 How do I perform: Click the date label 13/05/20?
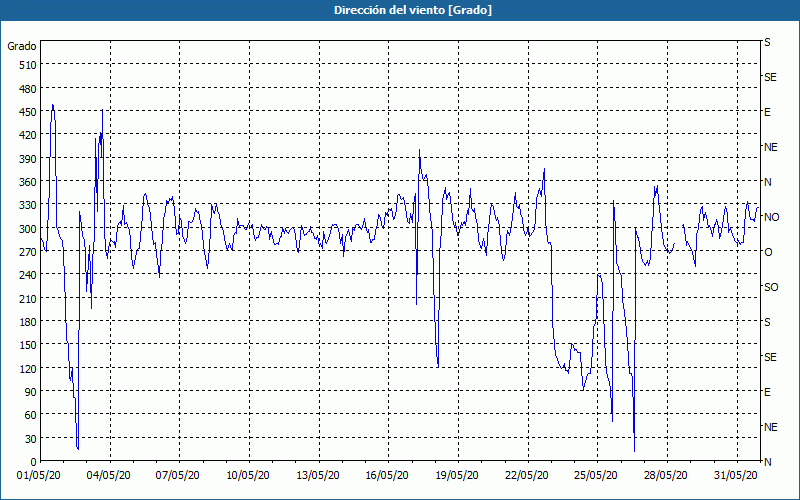click(x=318, y=475)
